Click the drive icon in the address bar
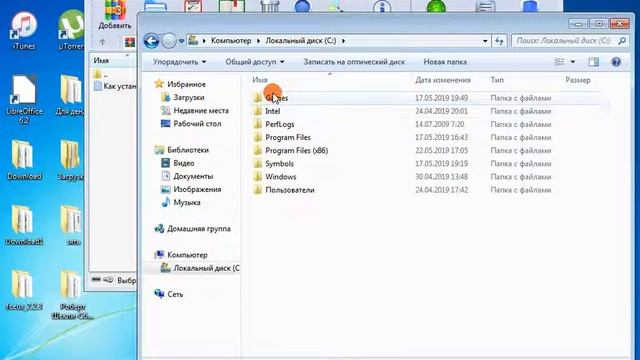Viewport: 640px width, 360px height. click(x=193, y=40)
